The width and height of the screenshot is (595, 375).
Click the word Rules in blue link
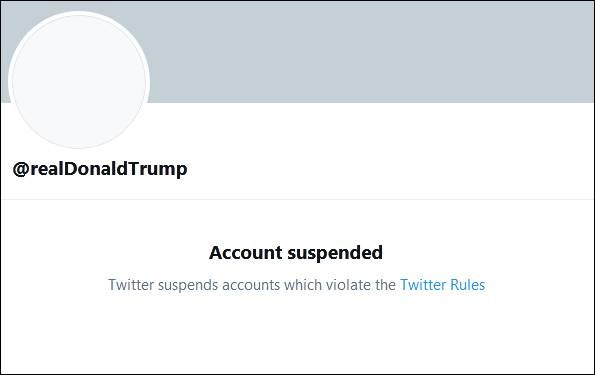467,285
